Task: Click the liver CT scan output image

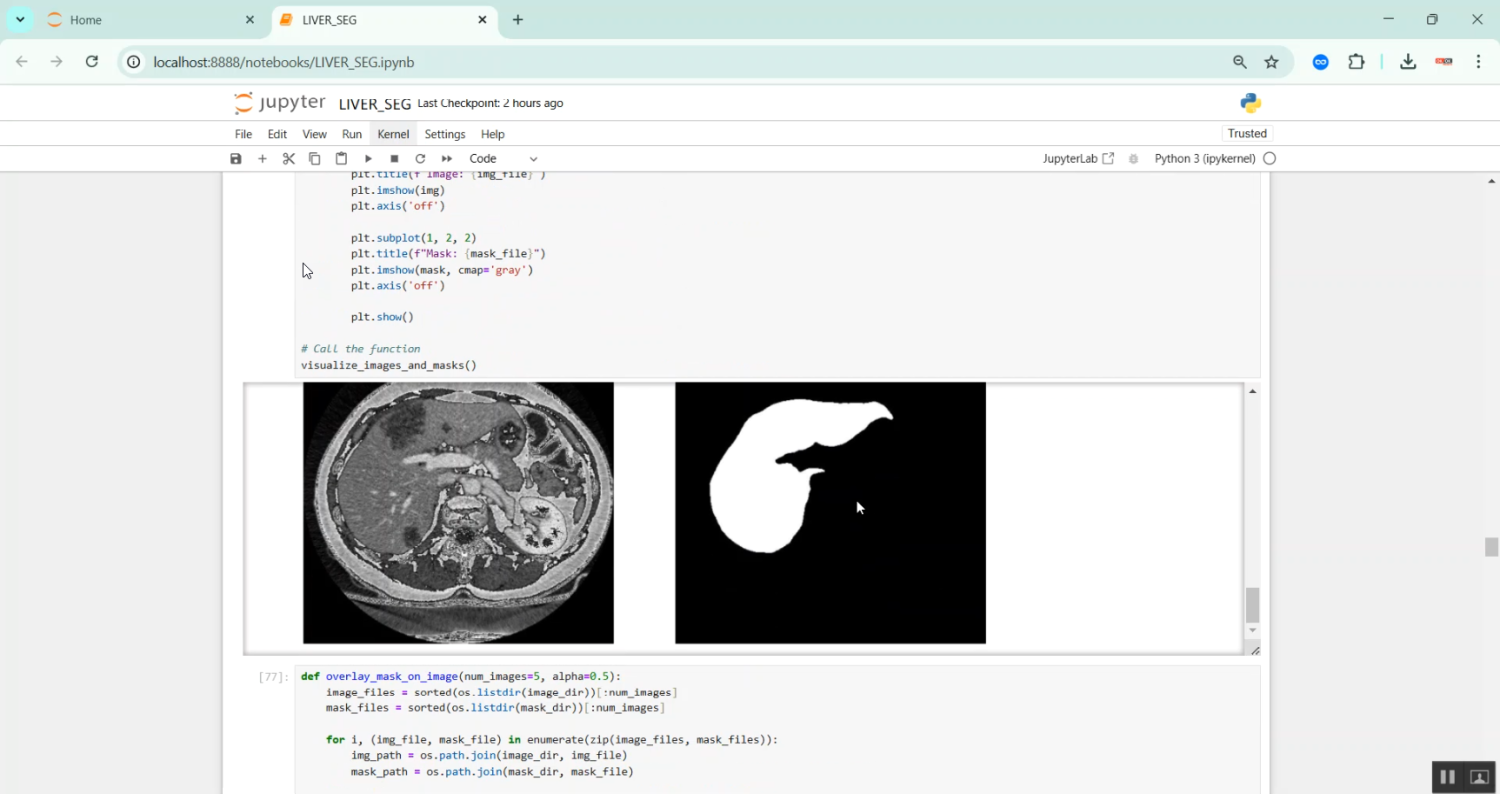Action: tap(458, 511)
